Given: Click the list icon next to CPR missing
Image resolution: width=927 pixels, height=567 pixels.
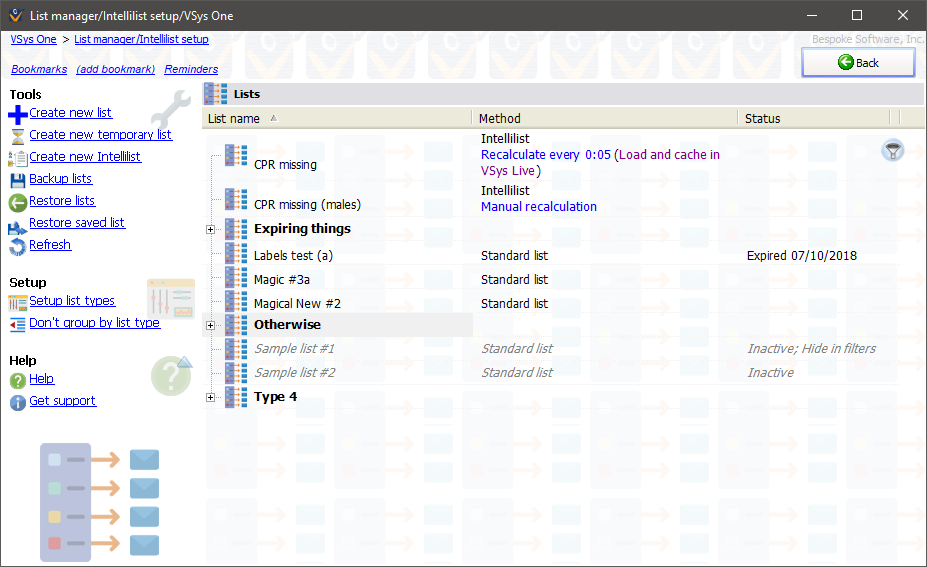Looking at the screenshot, I should tap(236, 156).
